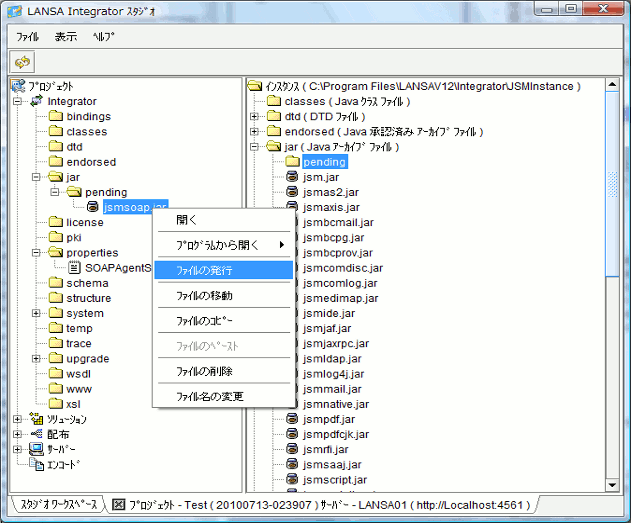Viewport: 631px width, 523px height.
Task: Click the scrollbar up arrow
Action: [612, 85]
